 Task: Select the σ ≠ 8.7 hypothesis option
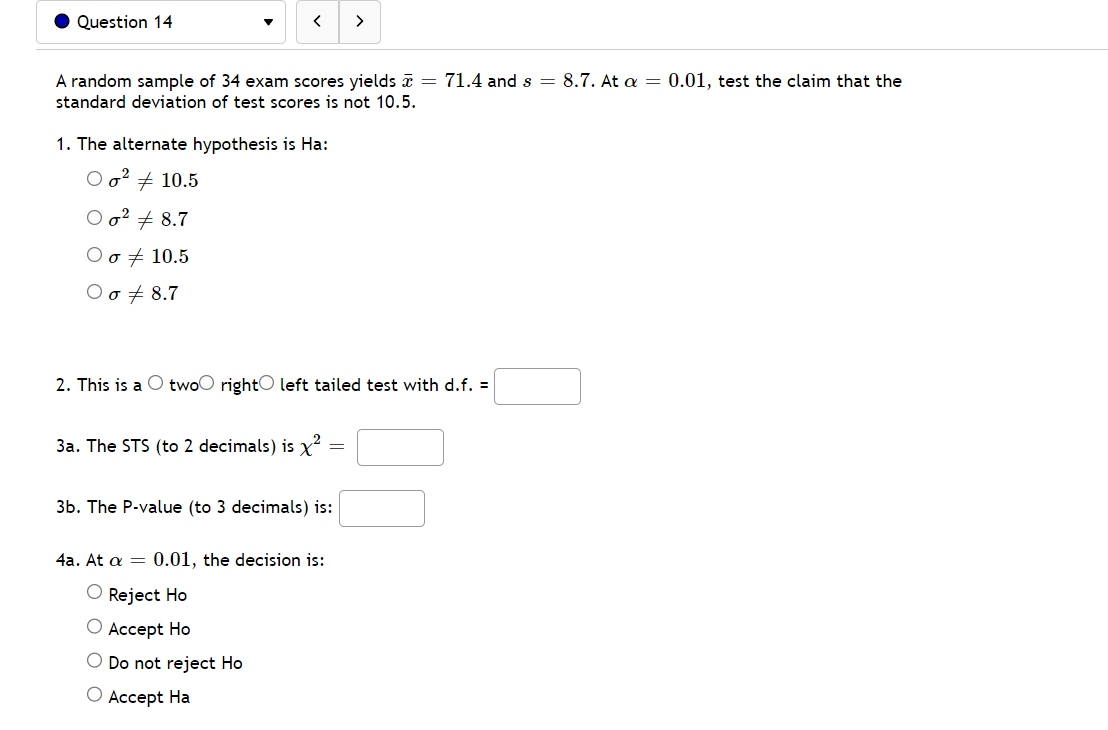coord(94,291)
